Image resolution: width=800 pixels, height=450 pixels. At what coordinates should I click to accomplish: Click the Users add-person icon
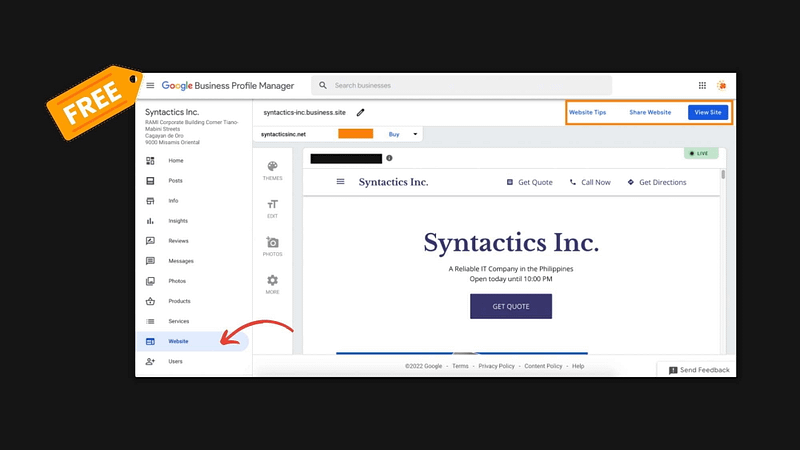(x=150, y=361)
